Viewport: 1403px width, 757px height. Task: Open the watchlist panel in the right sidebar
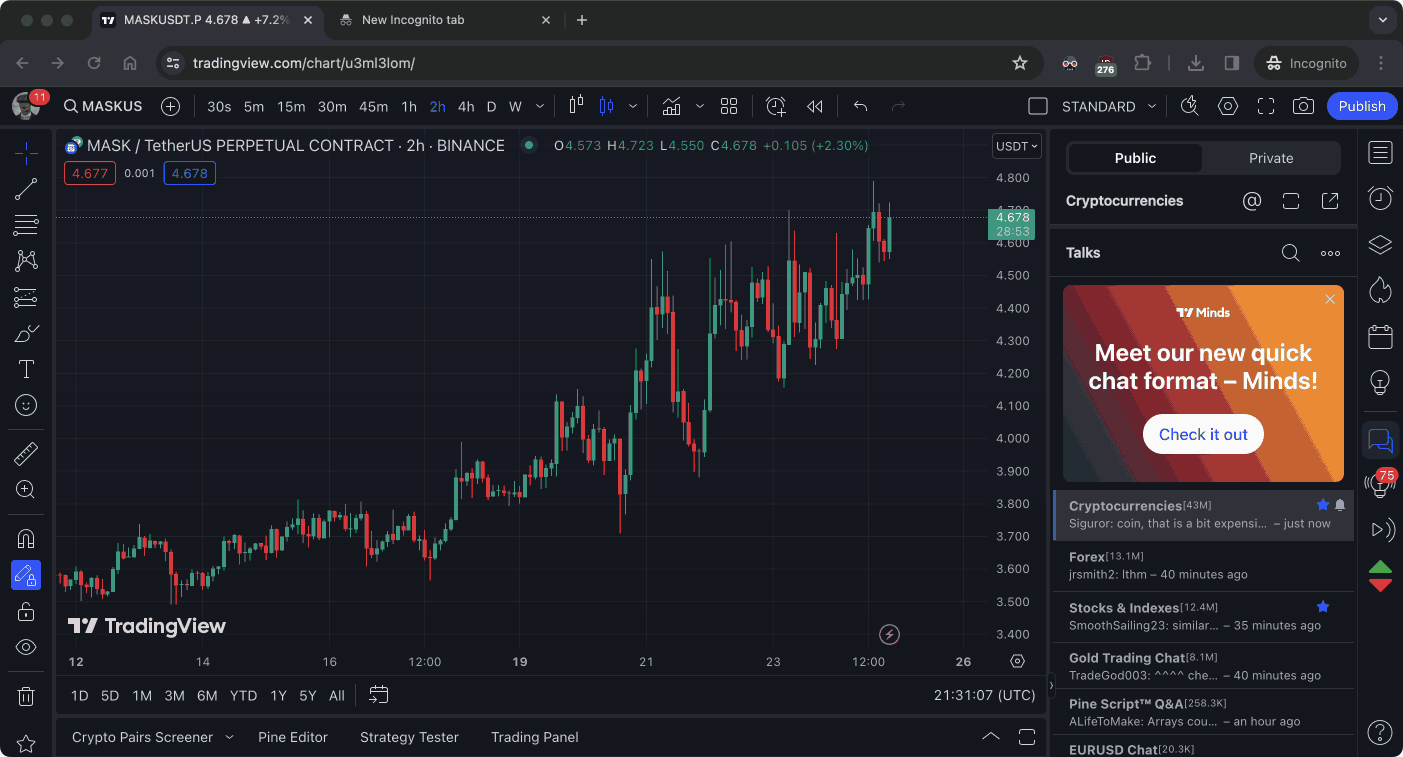(1380, 153)
